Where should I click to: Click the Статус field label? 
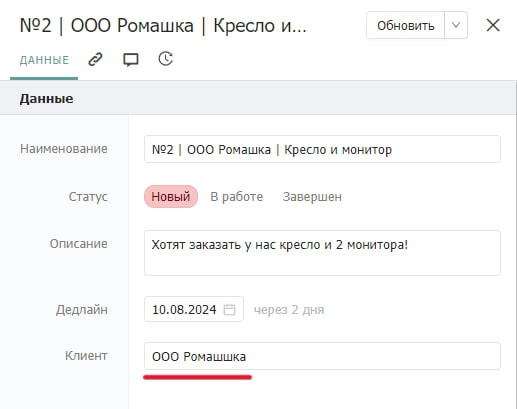point(88,197)
